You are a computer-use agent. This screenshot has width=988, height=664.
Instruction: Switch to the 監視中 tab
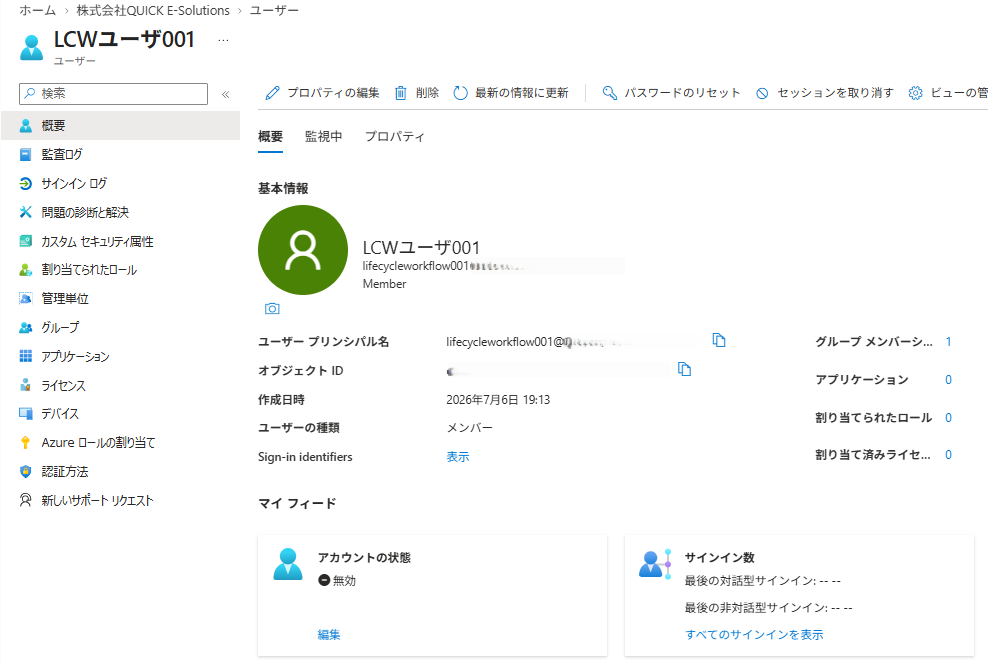tap(323, 137)
